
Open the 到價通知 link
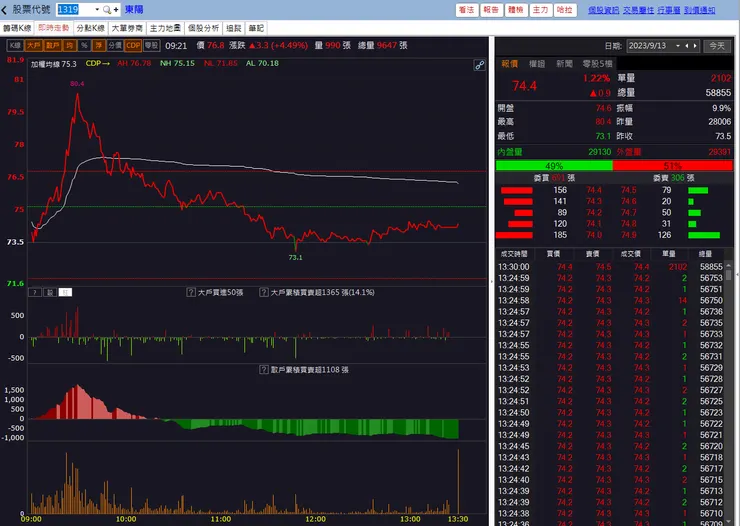[x=699, y=10]
